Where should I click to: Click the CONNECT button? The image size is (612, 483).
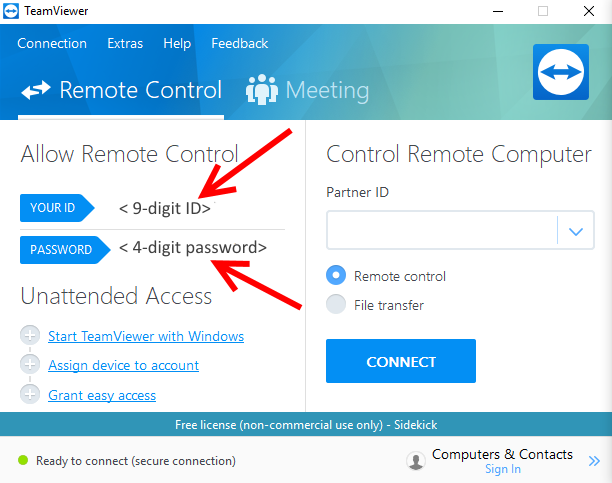pos(401,361)
